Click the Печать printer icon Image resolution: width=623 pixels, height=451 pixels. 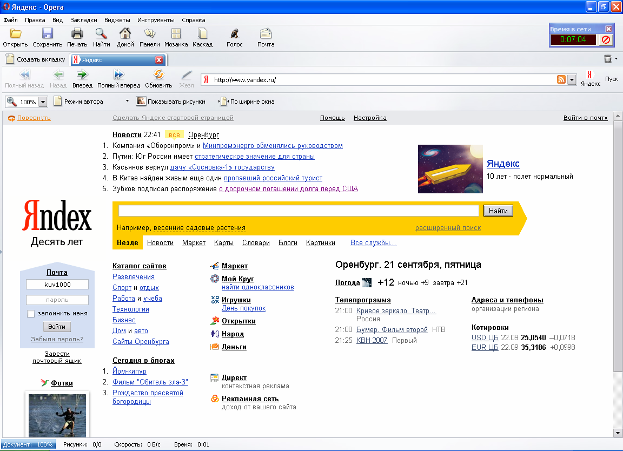pos(77,34)
